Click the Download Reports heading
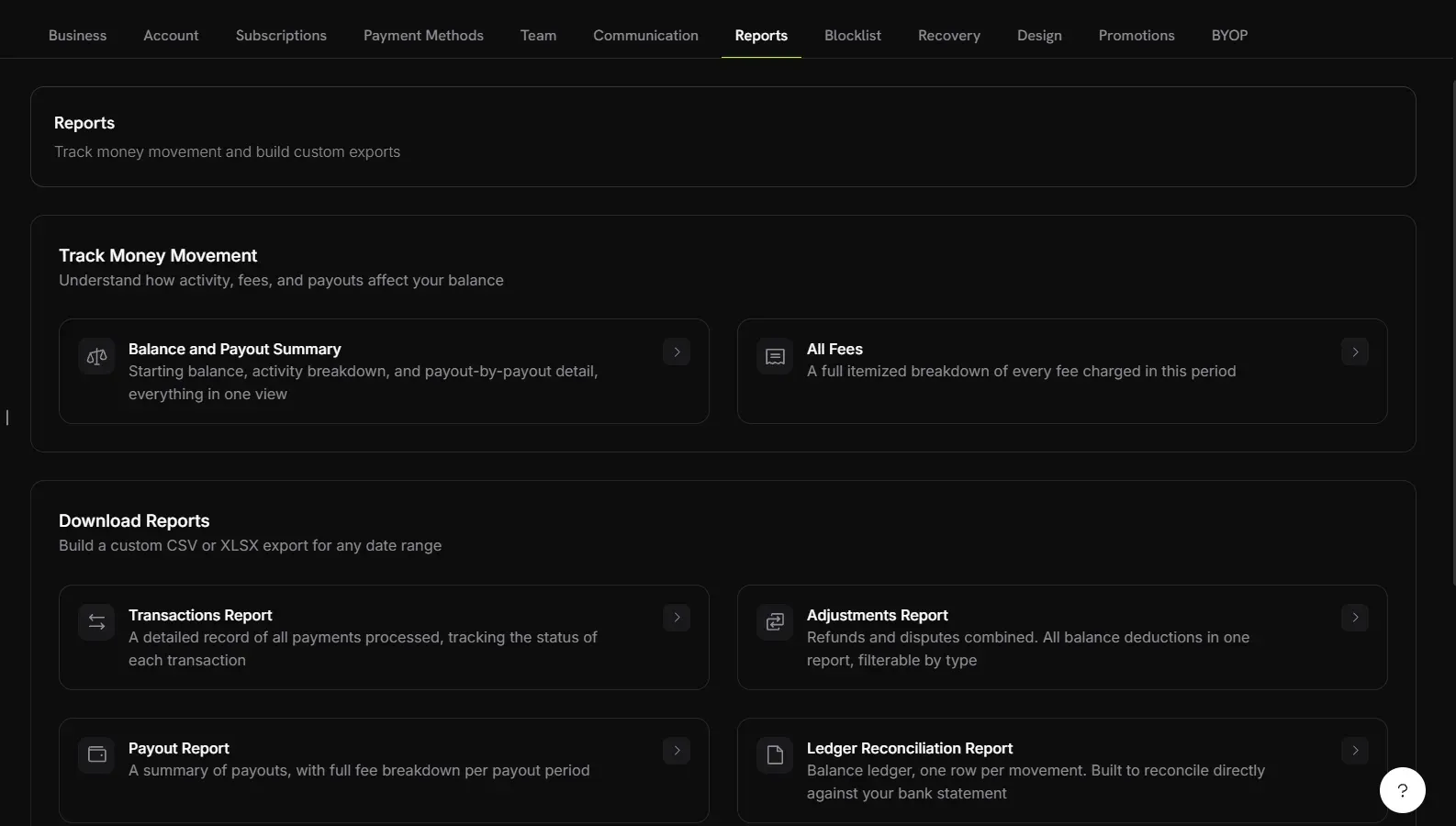 click(134, 520)
